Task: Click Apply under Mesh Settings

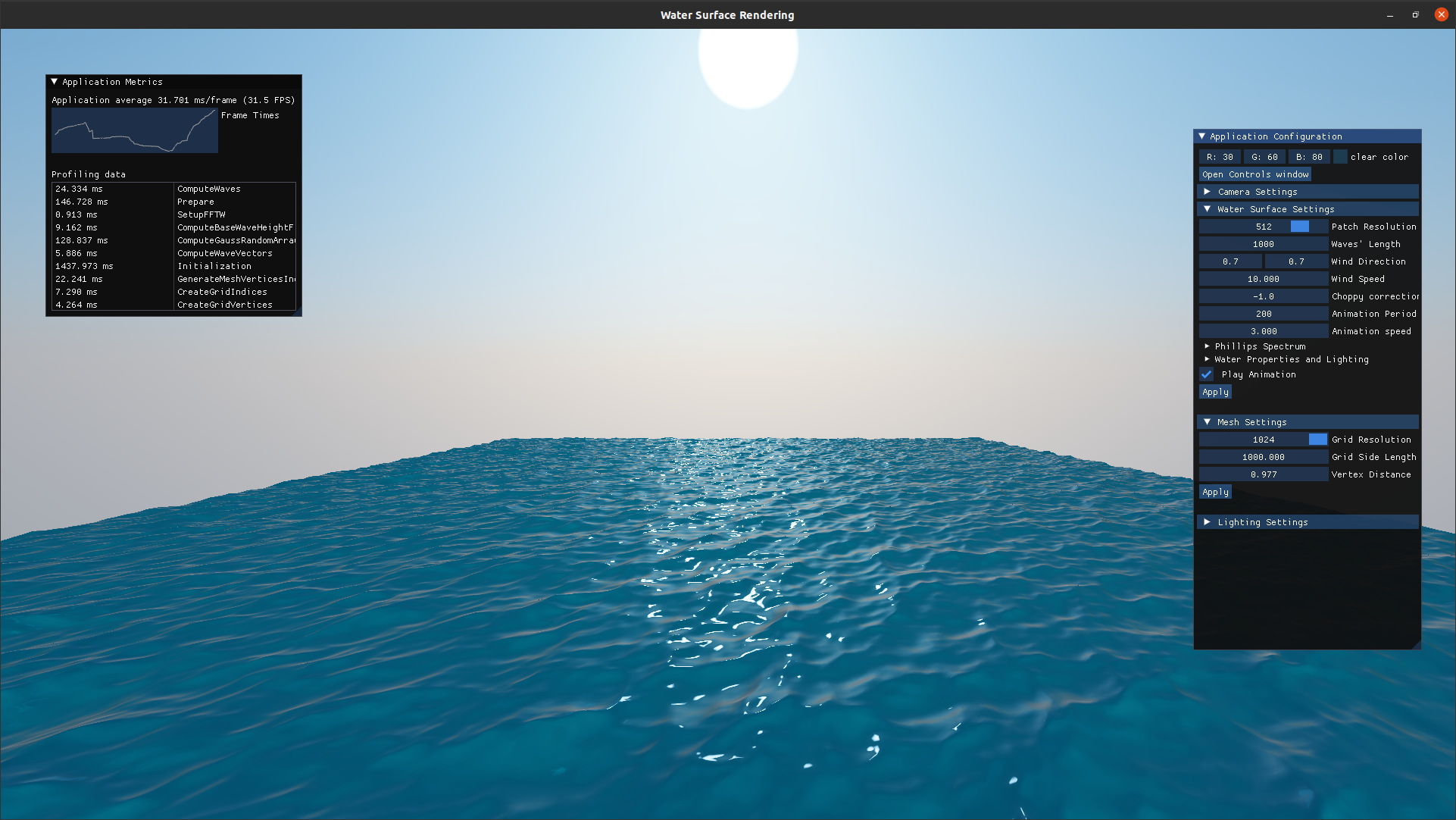Action: coord(1215,492)
